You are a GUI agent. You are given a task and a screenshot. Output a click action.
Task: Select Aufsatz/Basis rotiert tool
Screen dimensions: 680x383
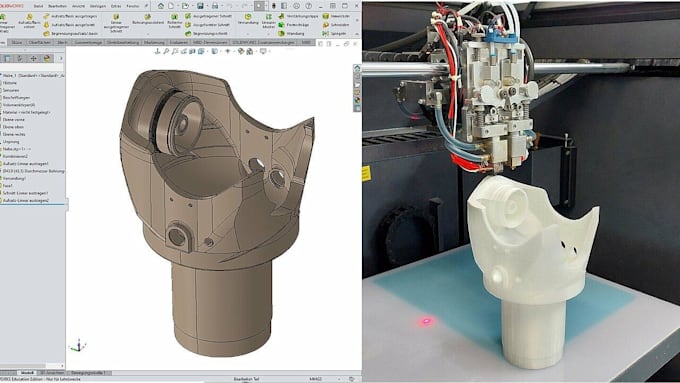(x=29, y=21)
